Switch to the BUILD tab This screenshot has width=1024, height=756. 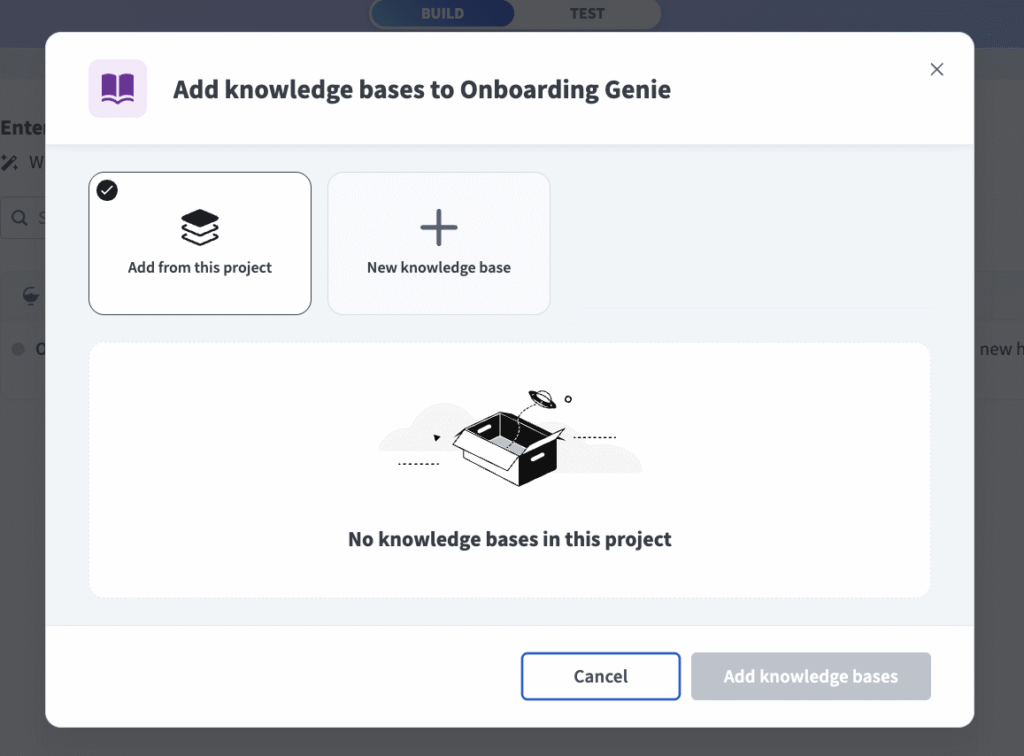click(x=442, y=14)
